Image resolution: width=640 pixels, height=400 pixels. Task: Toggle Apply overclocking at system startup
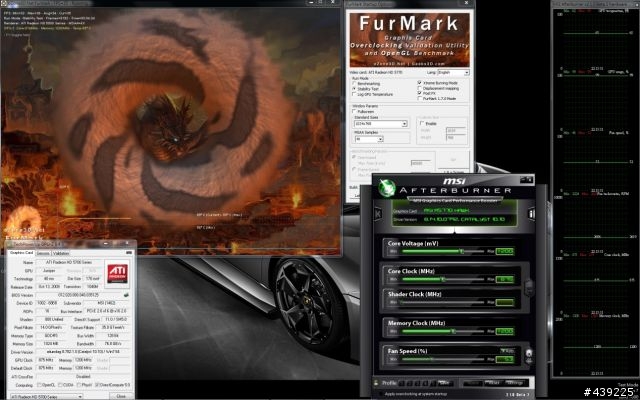coord(381,394)
